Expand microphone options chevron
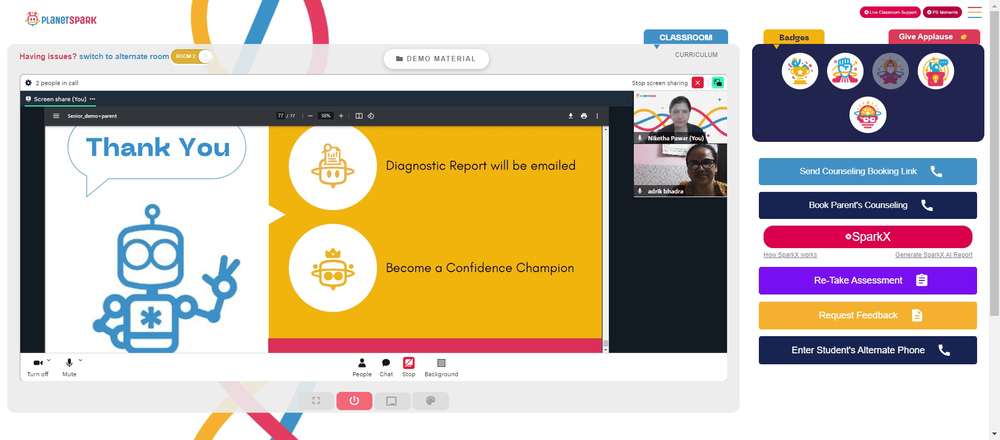1000x440 pixels. point(80,360)
